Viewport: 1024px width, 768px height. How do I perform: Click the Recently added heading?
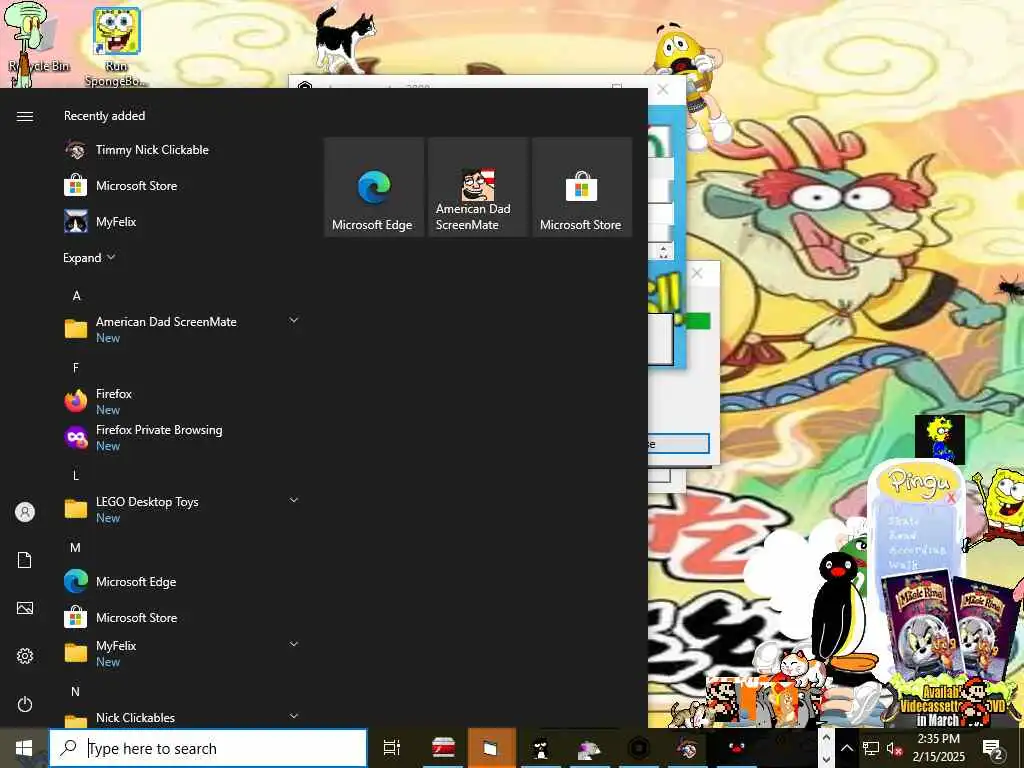pos(104,116)
